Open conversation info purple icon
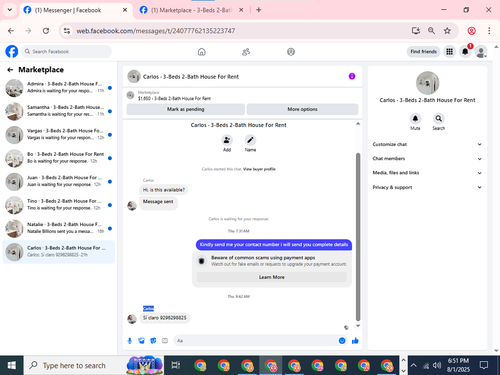Viewport: 500px width, 375px height. 352,76
